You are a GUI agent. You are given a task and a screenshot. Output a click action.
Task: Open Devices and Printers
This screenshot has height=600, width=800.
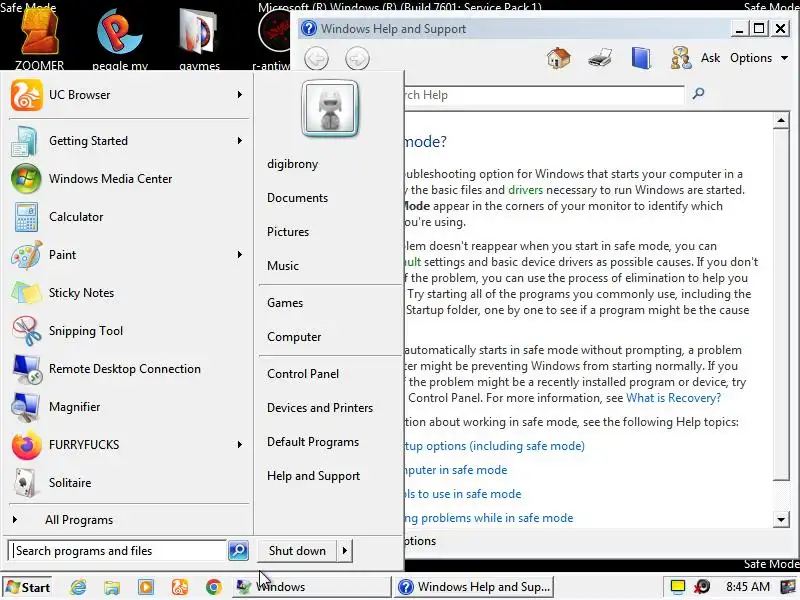(x=320, y=408)
